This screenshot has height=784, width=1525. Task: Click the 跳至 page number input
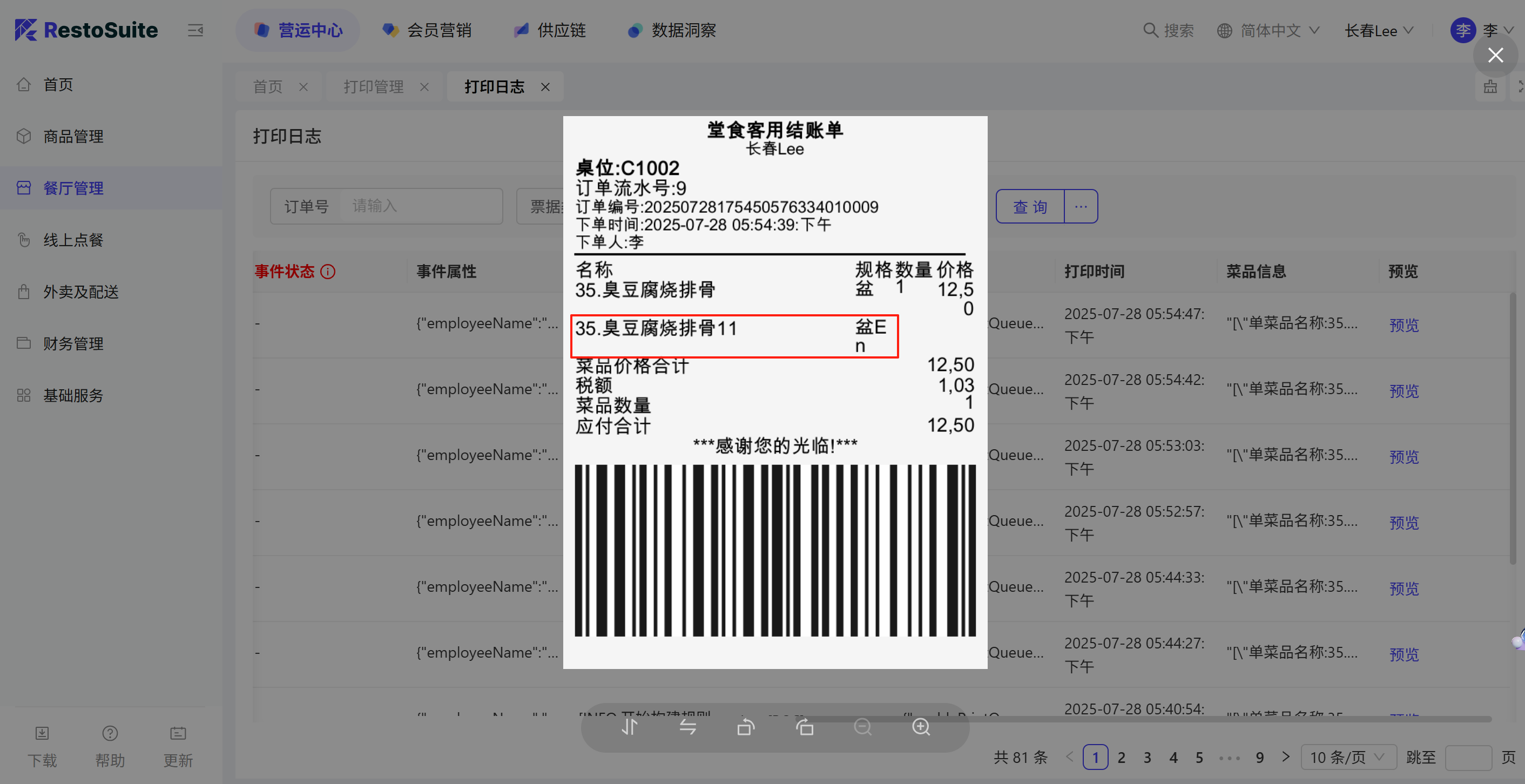(1468, 758)
